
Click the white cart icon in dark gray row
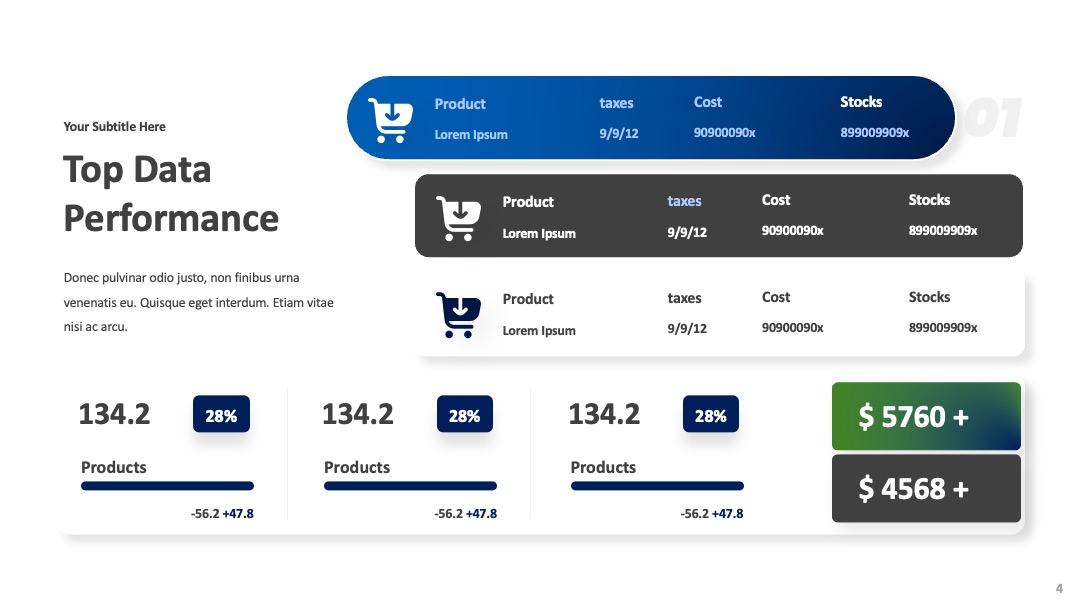(458, 218)
